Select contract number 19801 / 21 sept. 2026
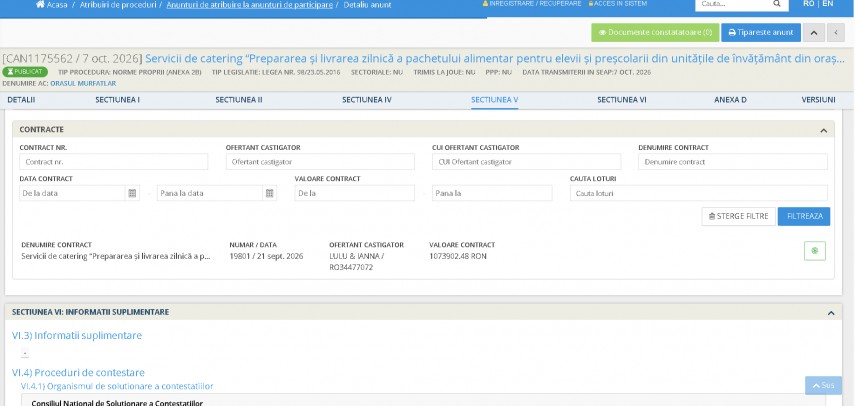855x406 pixels. tap(266, 256)
